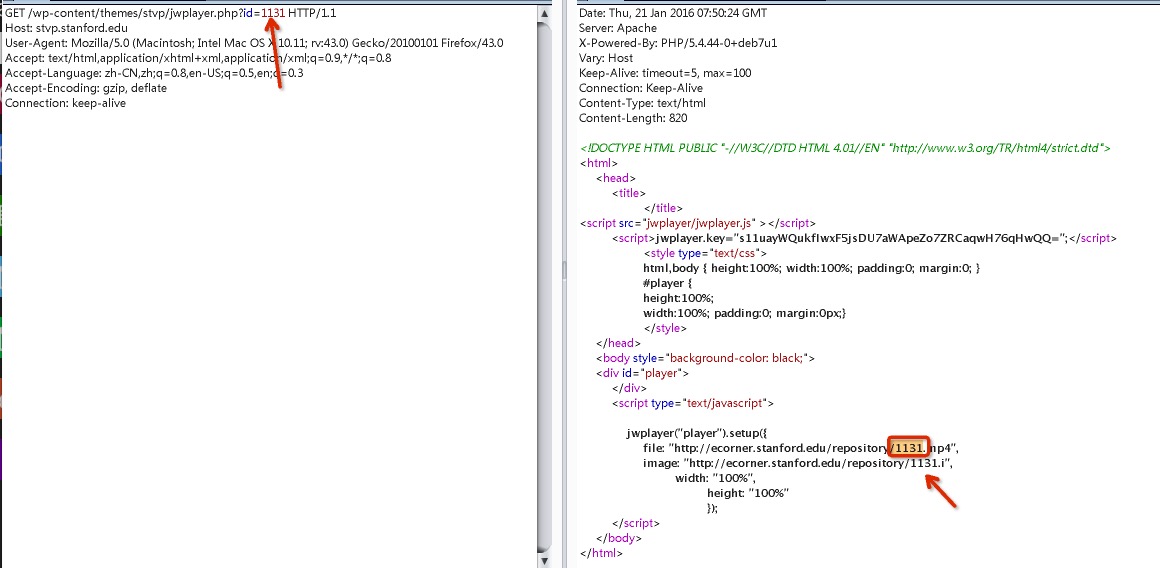Image resolution: width=1160 pixels, height=568 pixels.
Task: Click the green DOCTYPE HTML PUBLIC declaration line
Action: click(846, 148)
